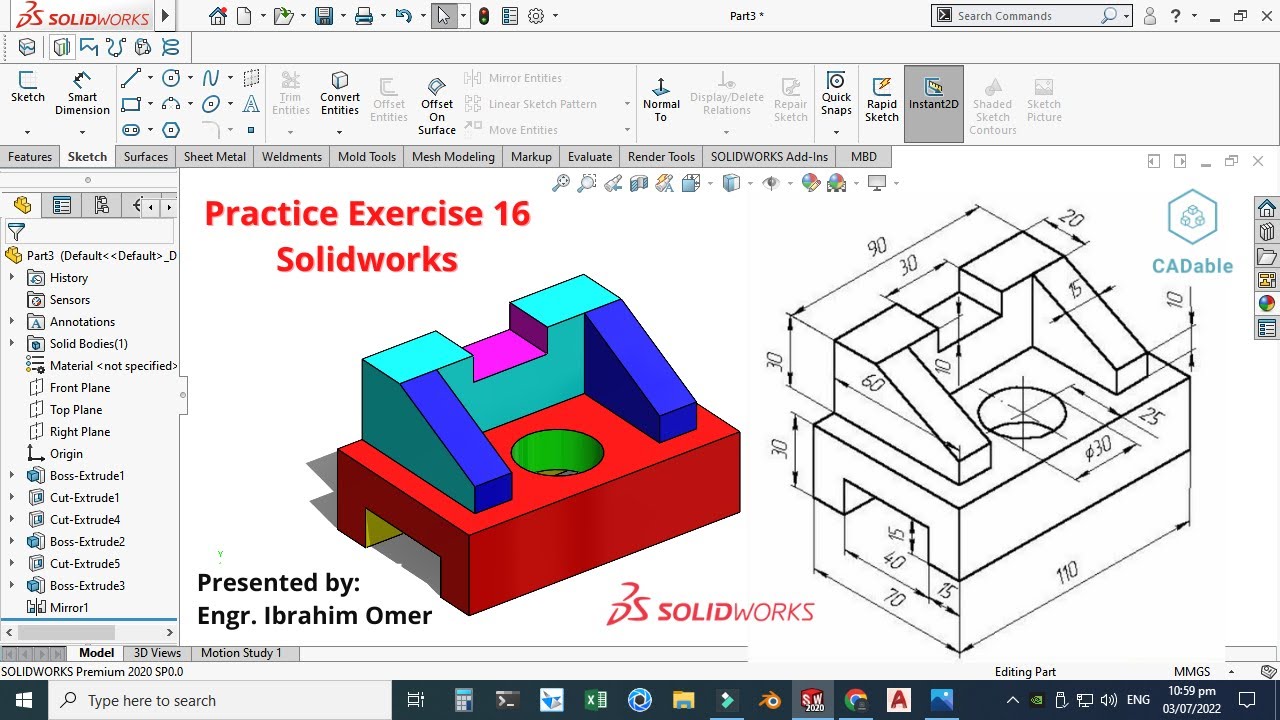Select the sketch Text tool
Viewport: 1280px width, 720px height.
tap(251, 104)
